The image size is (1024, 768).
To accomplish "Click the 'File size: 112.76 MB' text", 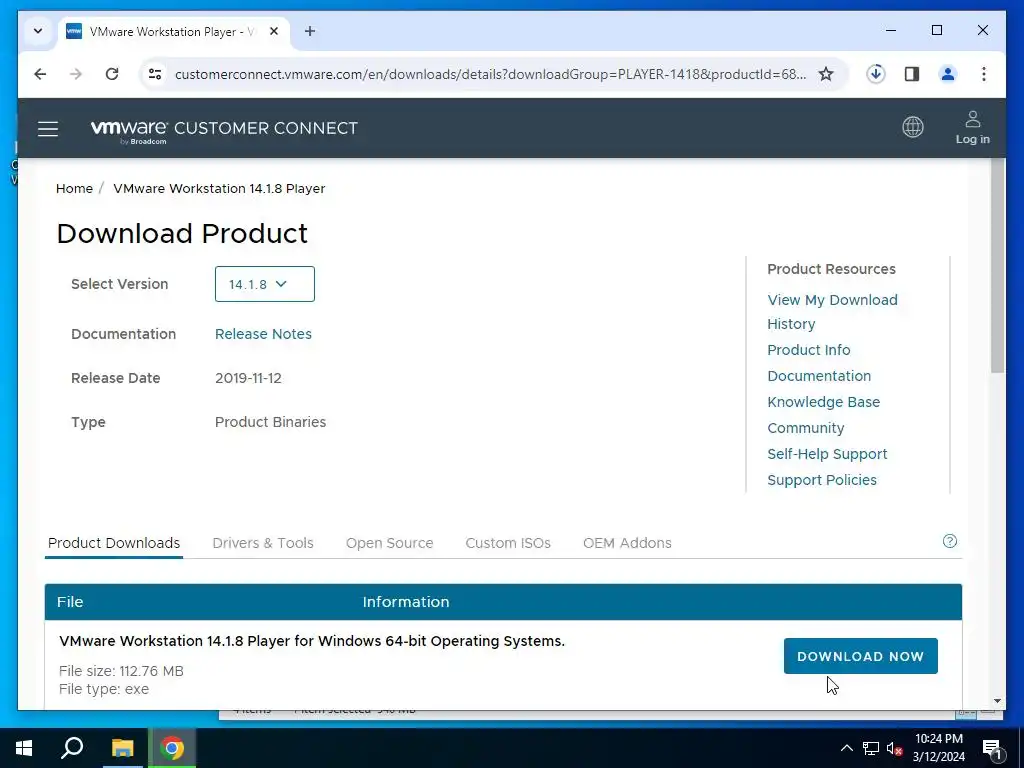I will click(121, 671).
